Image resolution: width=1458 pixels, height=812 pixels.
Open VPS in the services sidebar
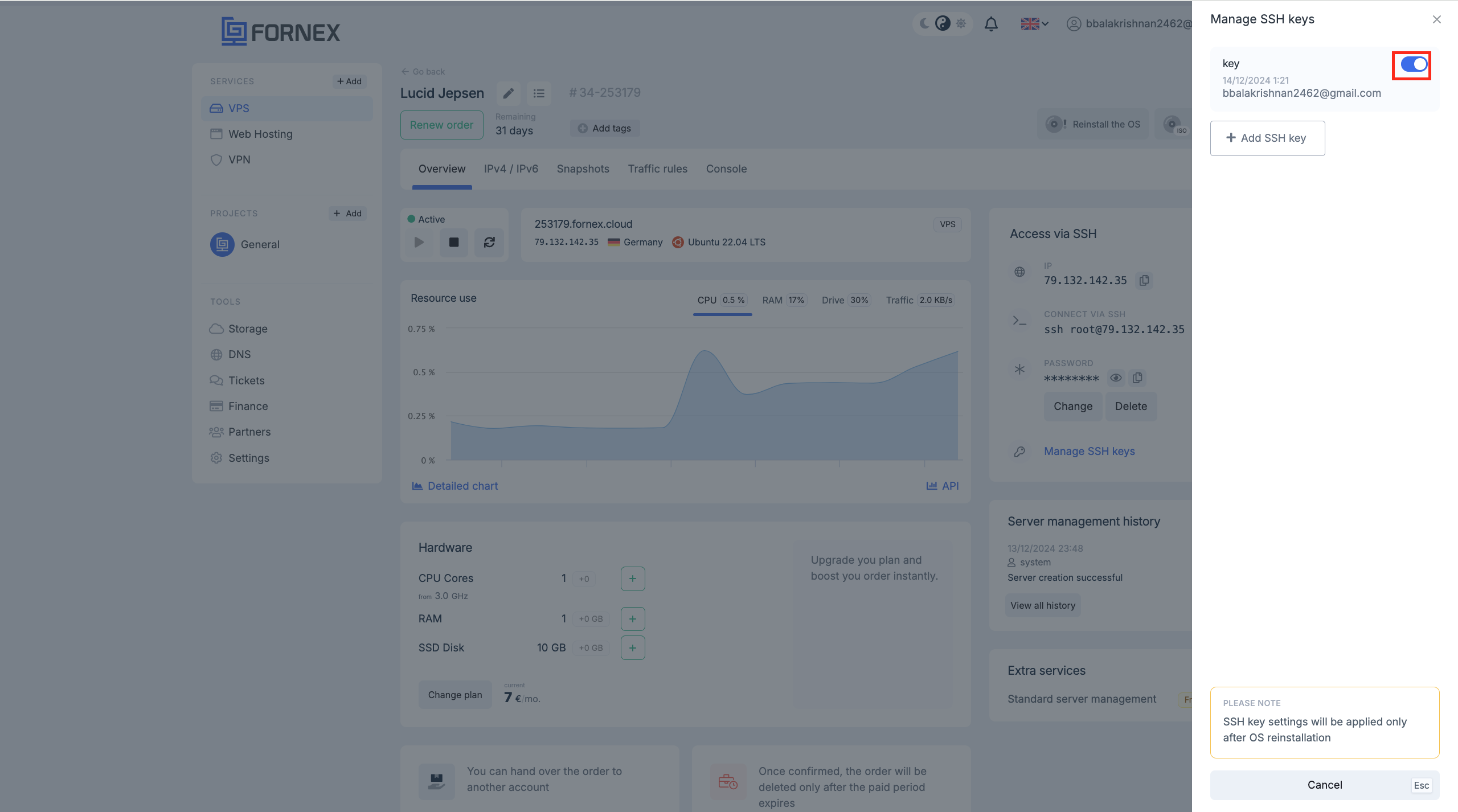[286, 108]
